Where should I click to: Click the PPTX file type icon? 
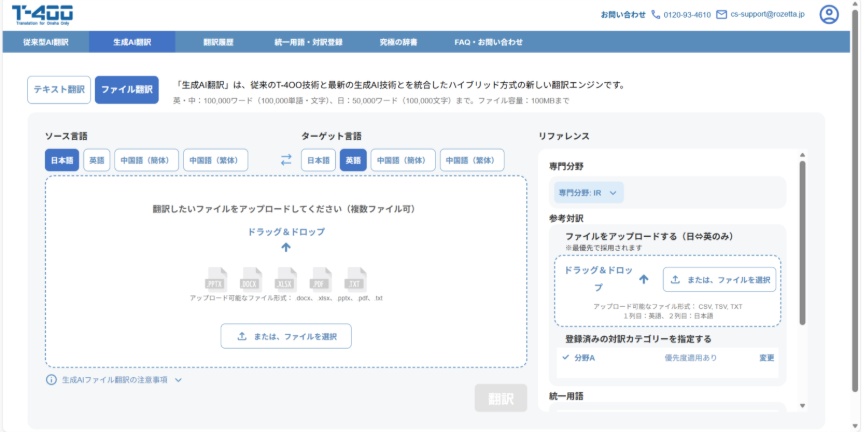pos(217,278)
